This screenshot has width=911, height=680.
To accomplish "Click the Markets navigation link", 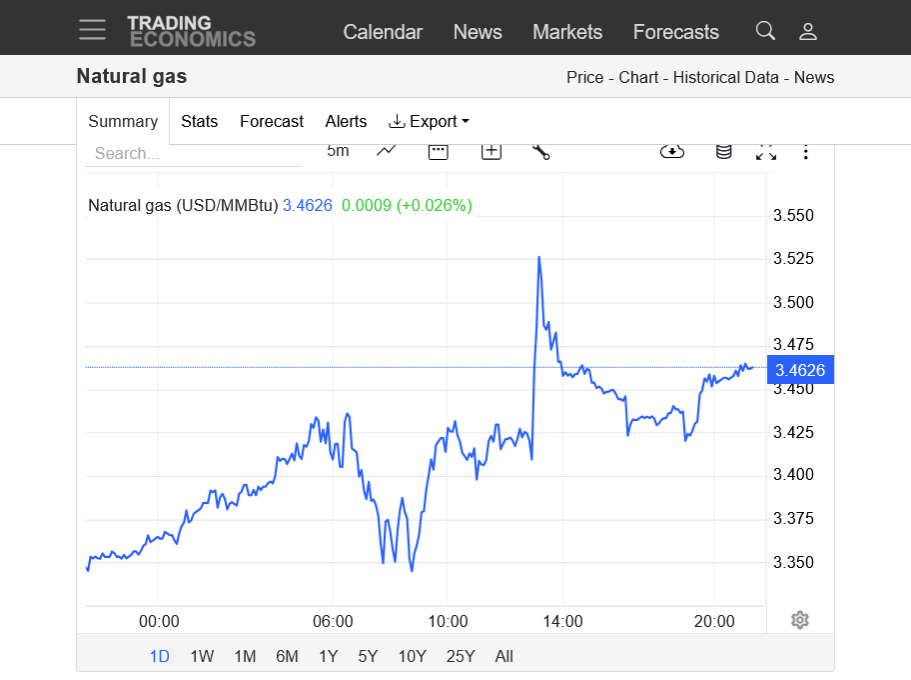I will (567, 32).
